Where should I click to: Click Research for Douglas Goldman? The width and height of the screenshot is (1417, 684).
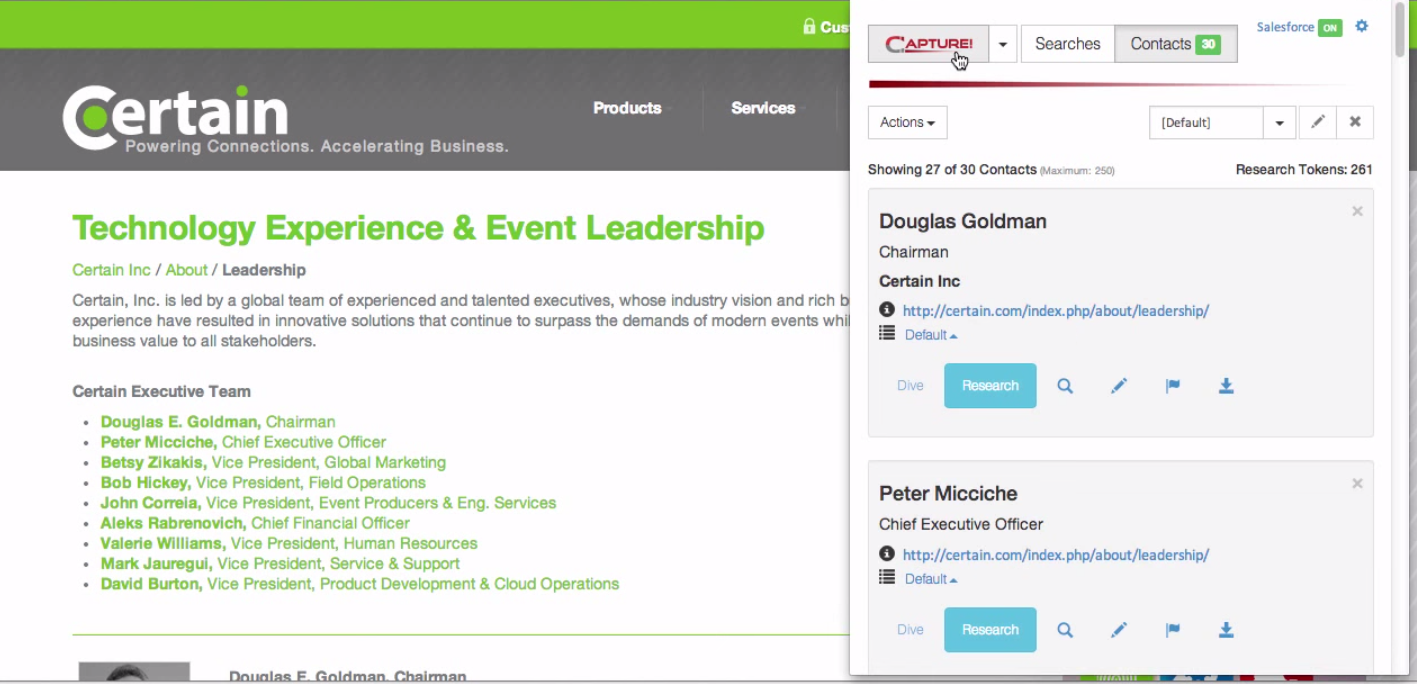[x=990, y=386]
